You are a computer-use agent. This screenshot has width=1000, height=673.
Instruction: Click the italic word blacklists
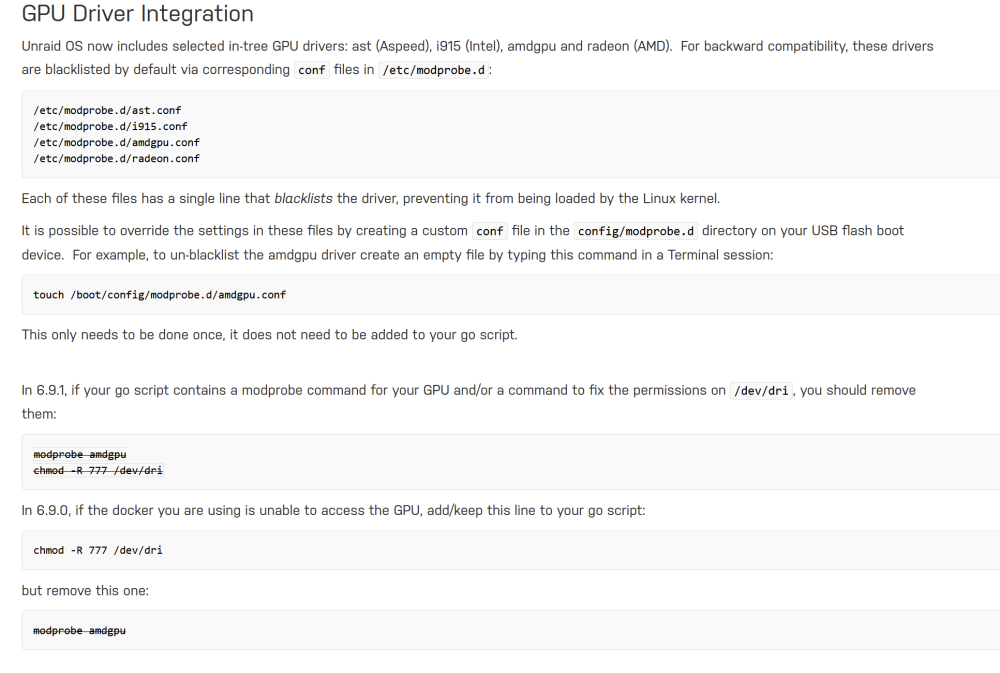[x=303, y=198]
